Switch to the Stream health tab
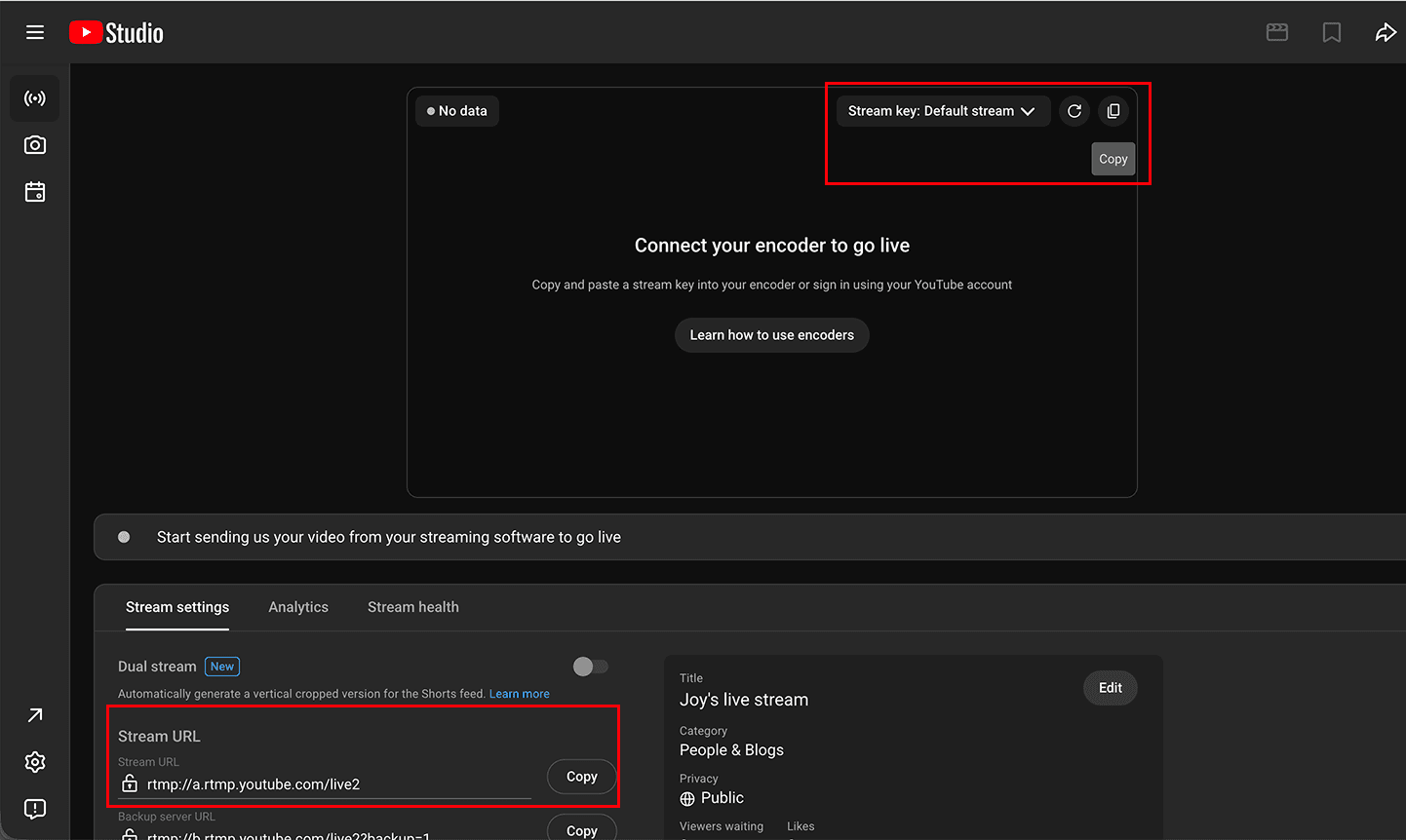This screenshot has width=1406, height=840. click(413, 607)
